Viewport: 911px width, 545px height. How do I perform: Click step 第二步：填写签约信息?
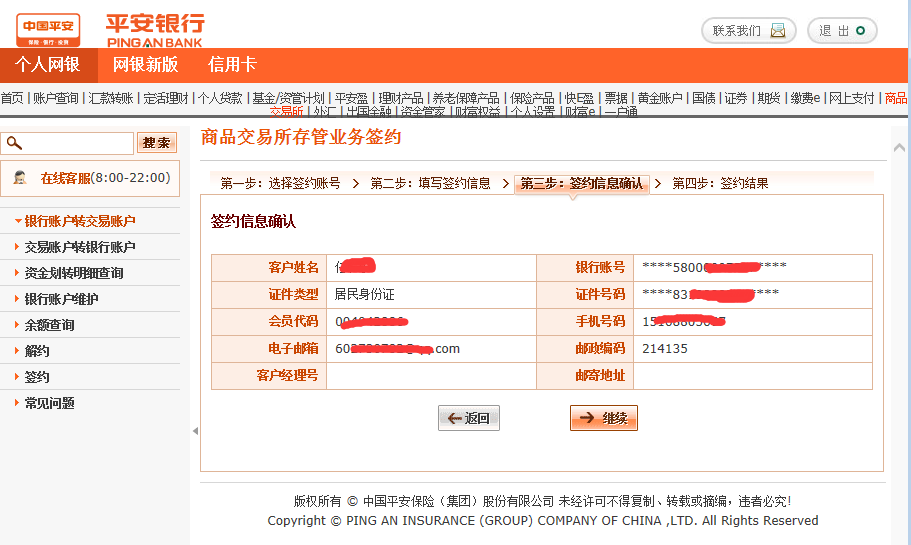tap(431, 184)
